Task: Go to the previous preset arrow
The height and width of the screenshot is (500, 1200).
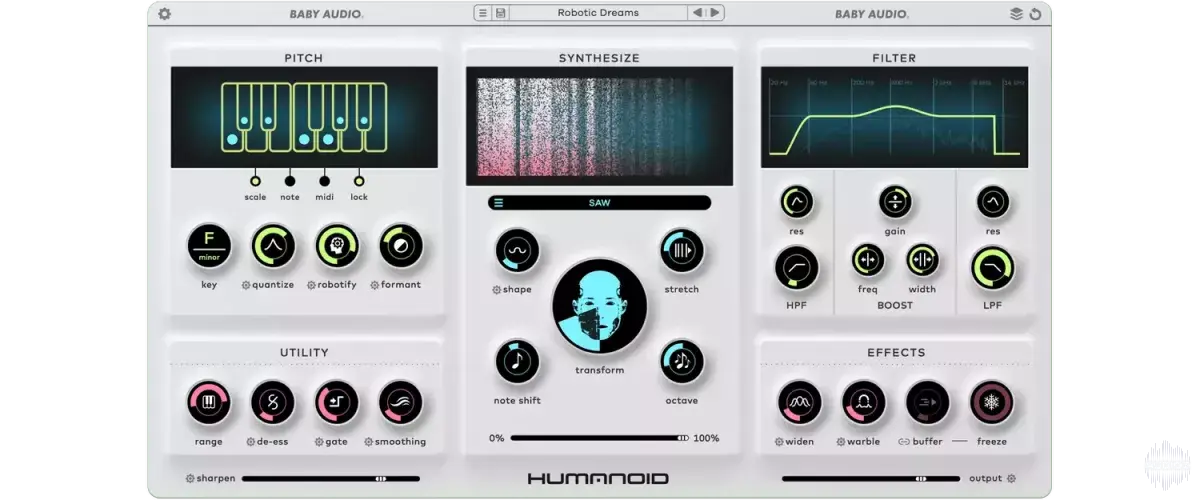Action: click(698, 13)
